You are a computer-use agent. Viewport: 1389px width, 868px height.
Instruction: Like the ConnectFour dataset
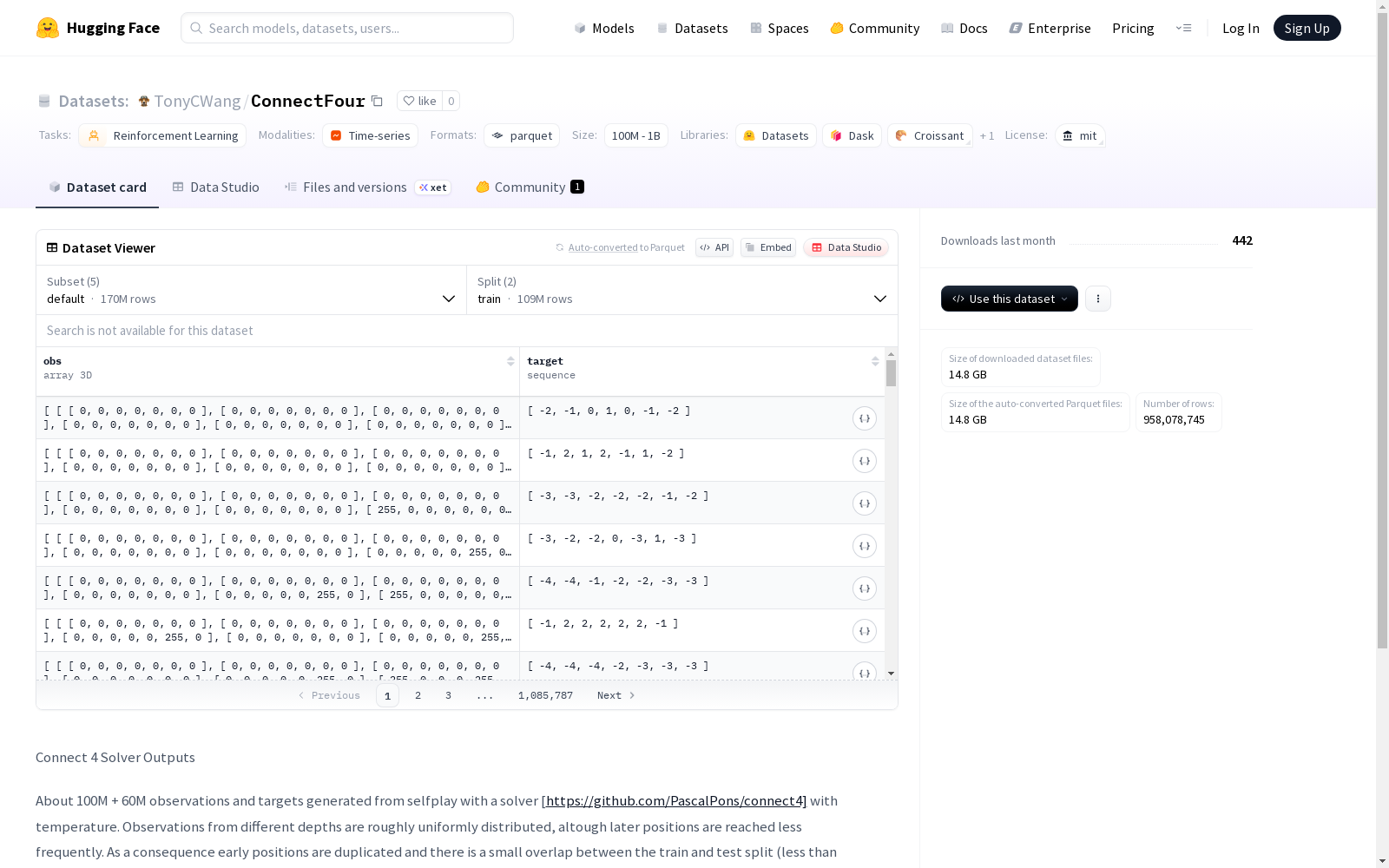(419, 101)
